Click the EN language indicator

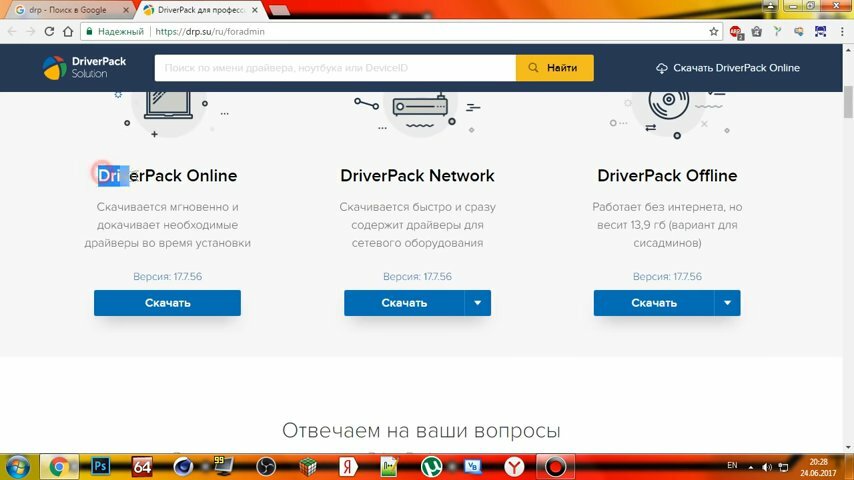pos(732,465)
